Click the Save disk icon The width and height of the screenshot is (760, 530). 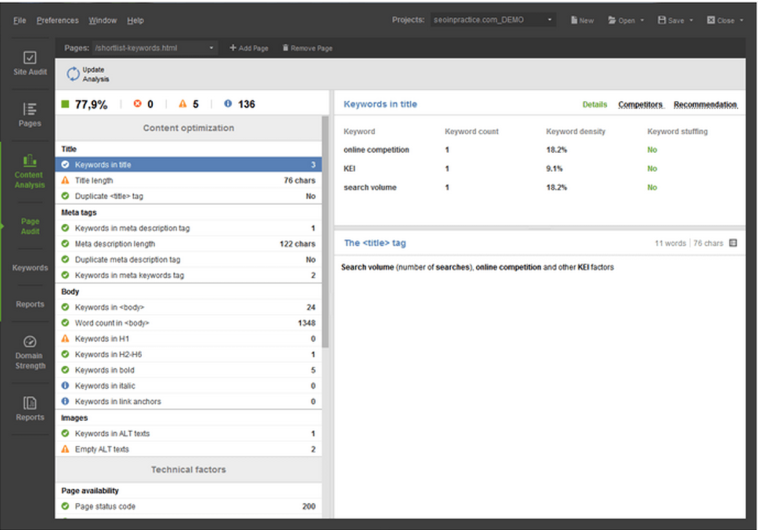[662, 20]
